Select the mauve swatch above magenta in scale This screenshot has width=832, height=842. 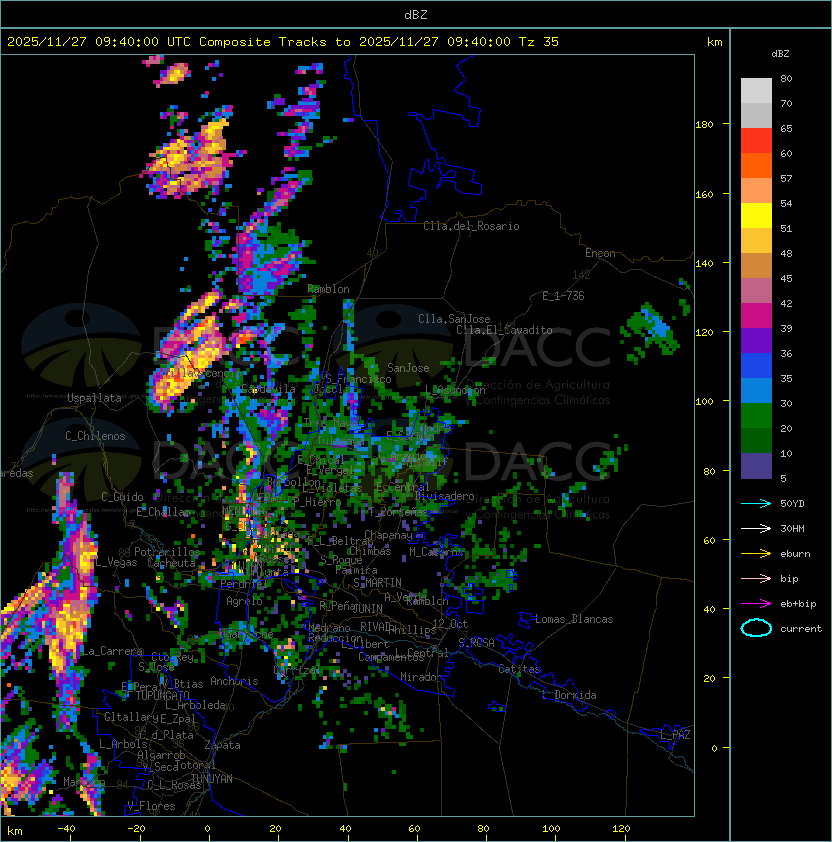pos(756,291)
